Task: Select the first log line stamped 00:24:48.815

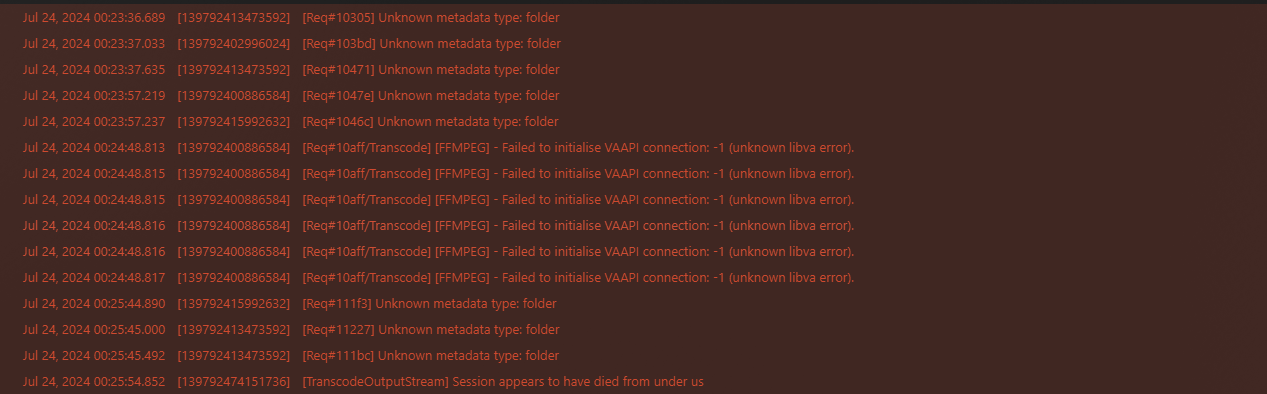Action: pos(633,174)
